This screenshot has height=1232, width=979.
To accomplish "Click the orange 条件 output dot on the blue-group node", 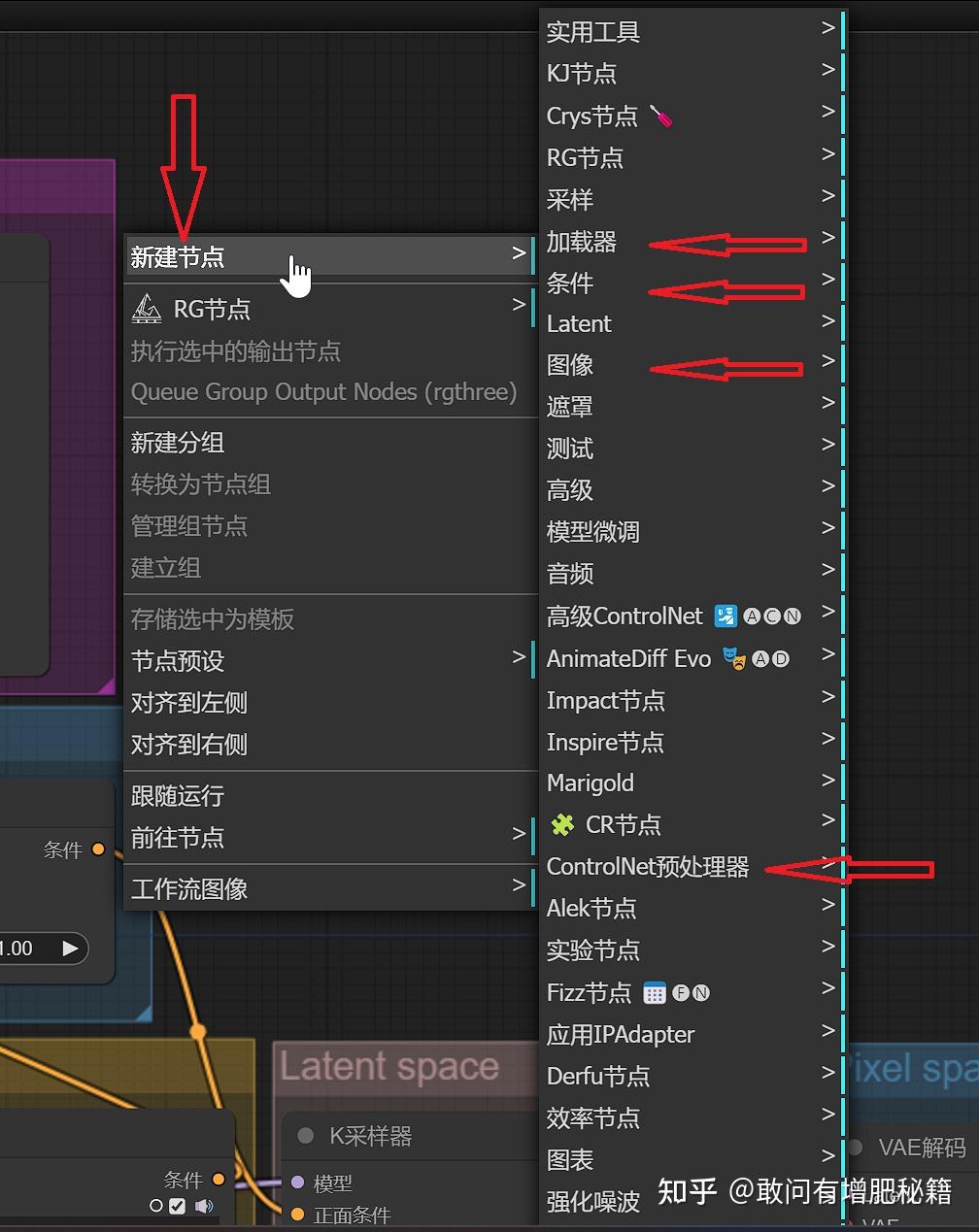I will [98, 849].
